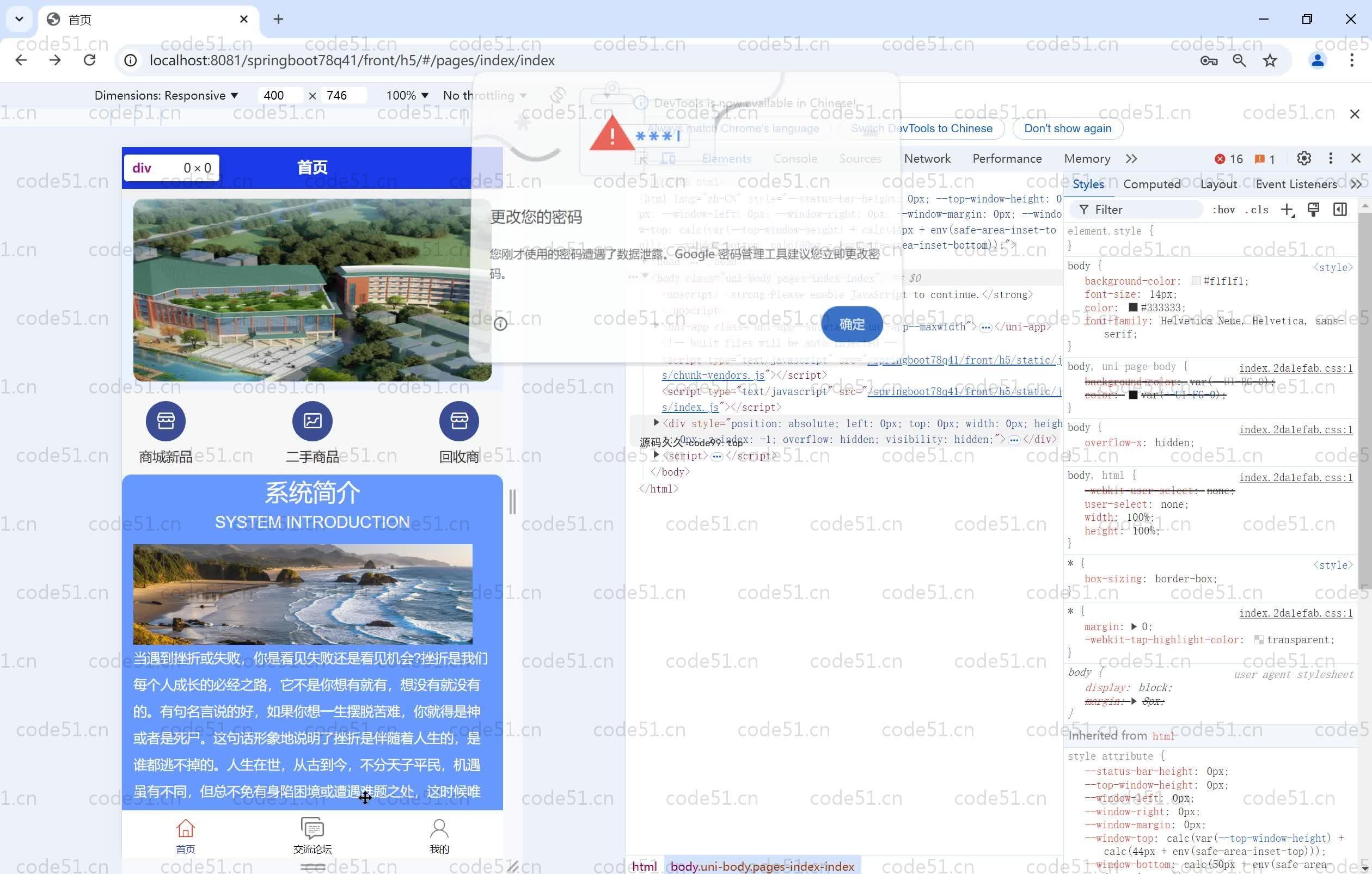Open a new browser tab
Image resolution: width=1372 pixels, height=874 pixels.
point(278,20)
